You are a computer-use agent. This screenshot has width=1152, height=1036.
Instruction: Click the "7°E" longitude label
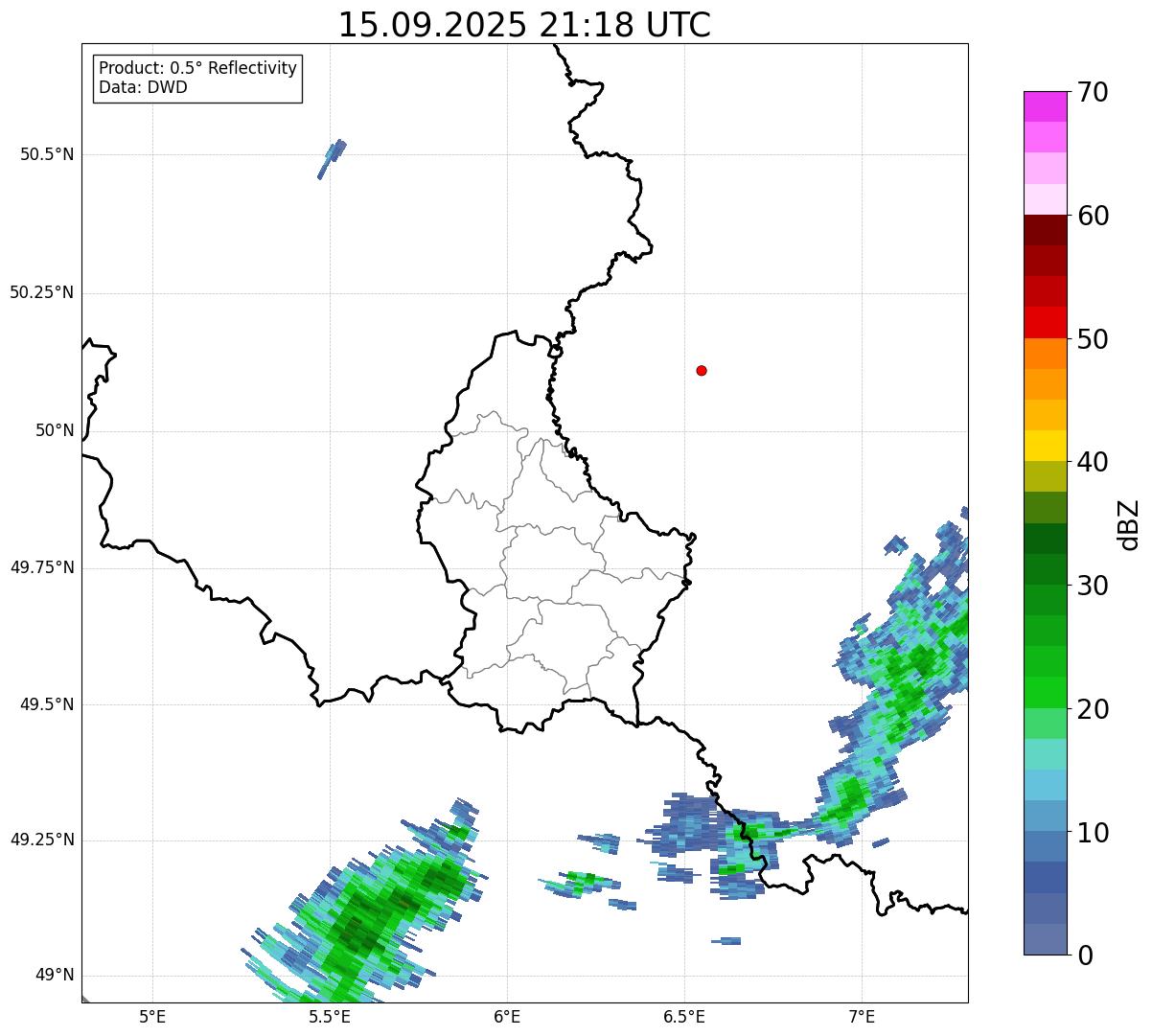pos(862,1016)
